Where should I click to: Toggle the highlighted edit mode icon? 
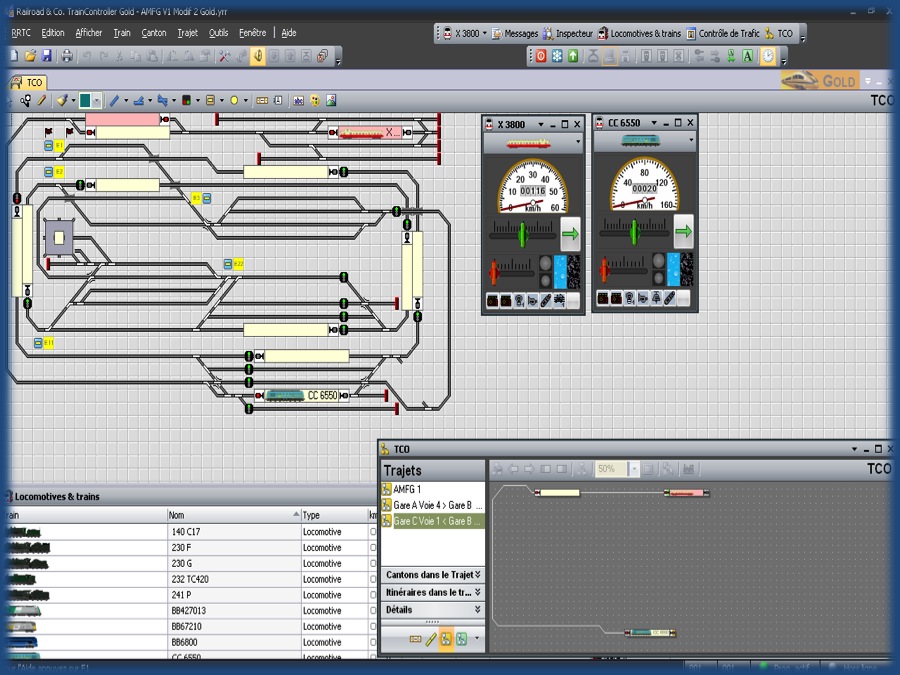(258, 56)
